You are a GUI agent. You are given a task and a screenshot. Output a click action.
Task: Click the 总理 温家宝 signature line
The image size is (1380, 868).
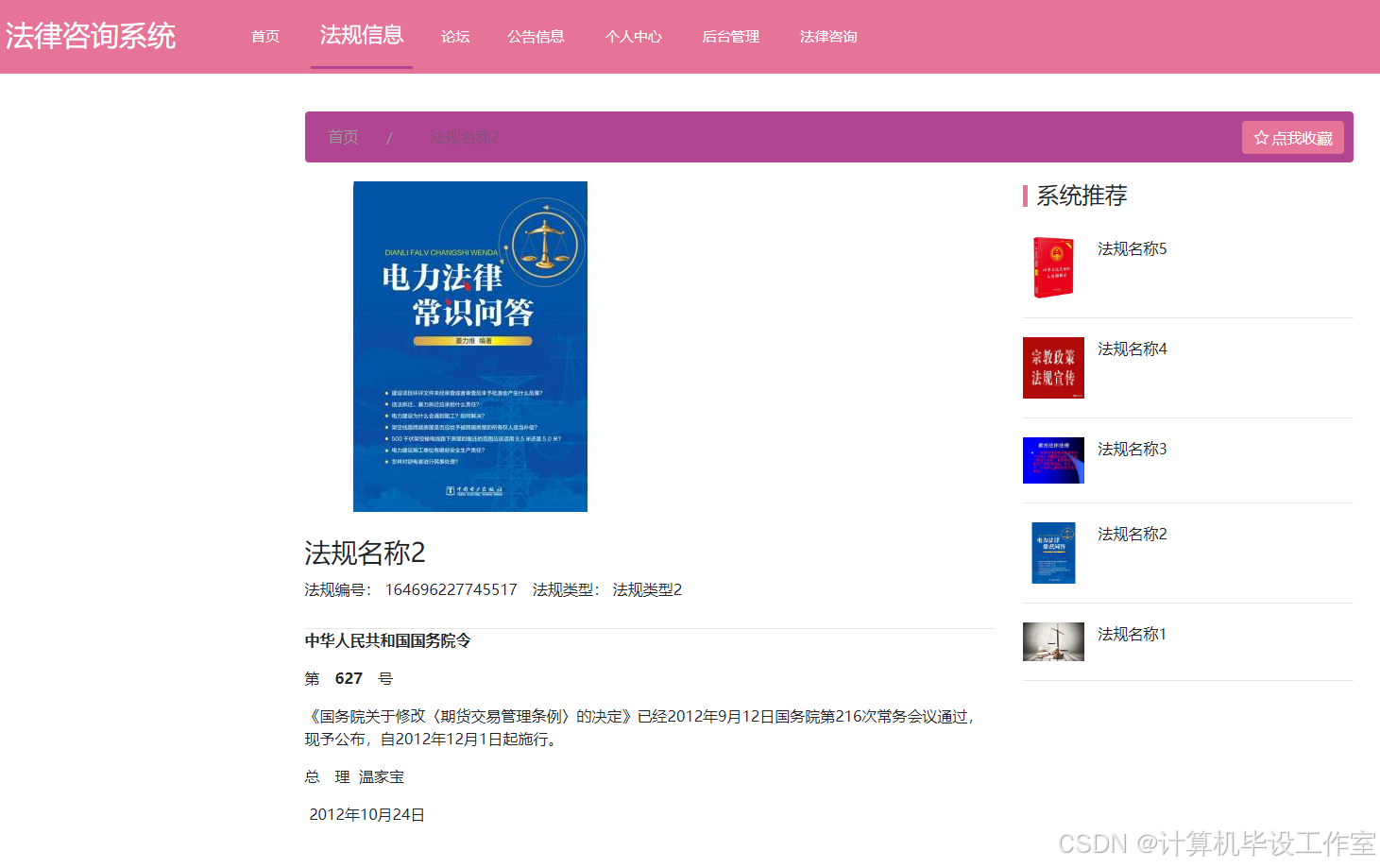coord(354,776)
